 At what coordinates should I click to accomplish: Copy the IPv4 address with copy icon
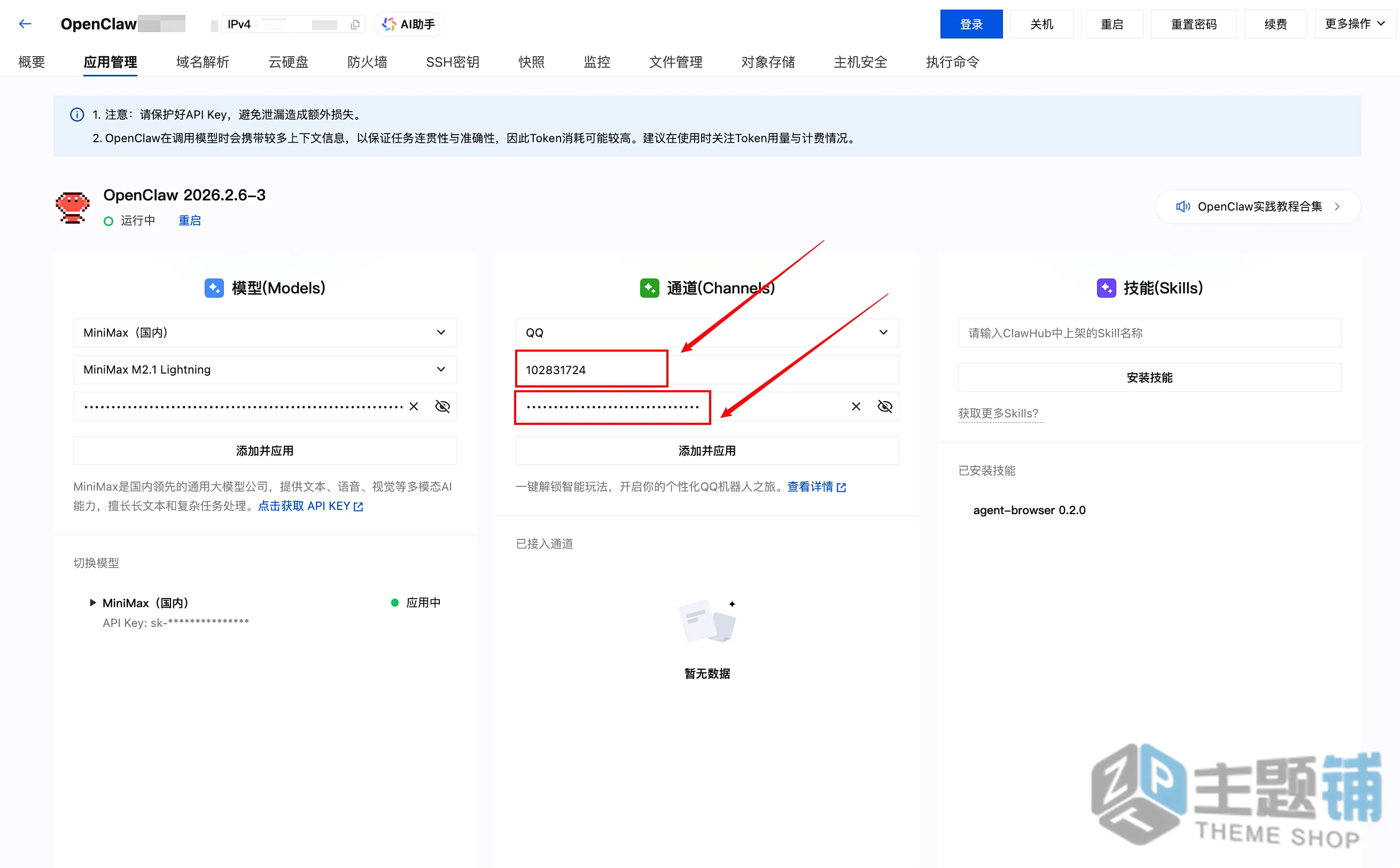pos(355,25)
